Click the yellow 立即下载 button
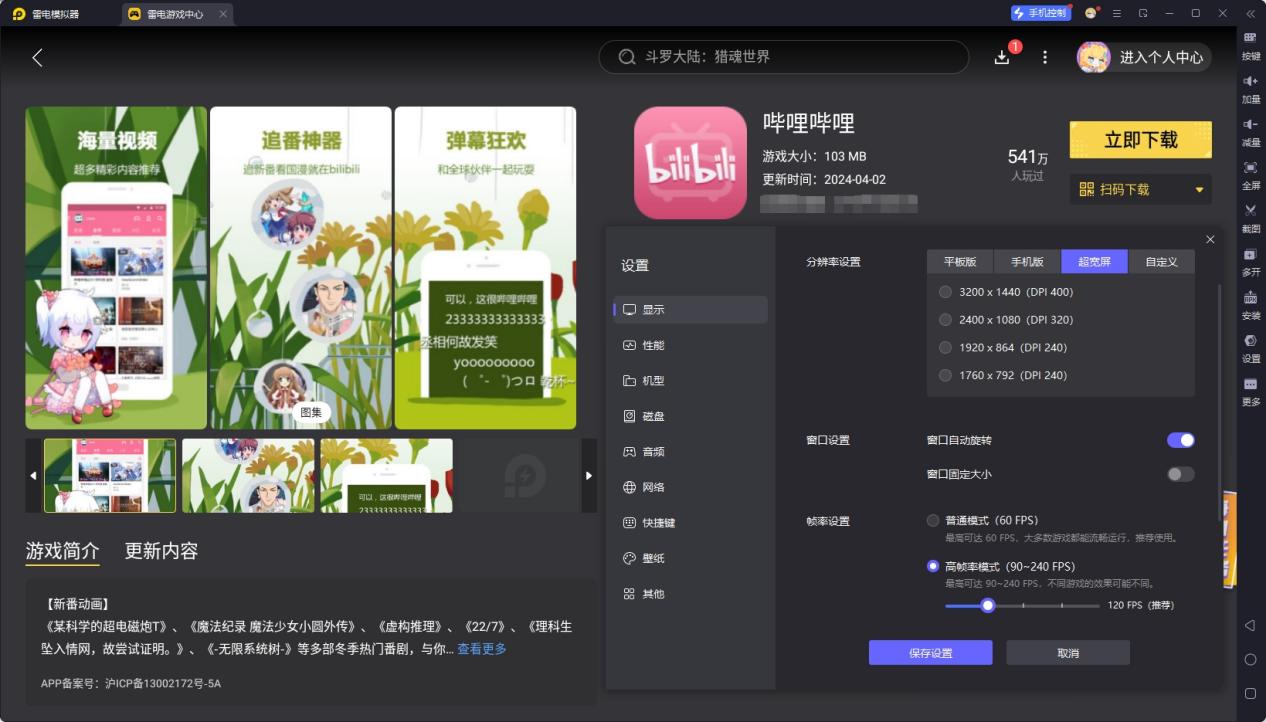The image size is (1266, 722). [1141, 140]
